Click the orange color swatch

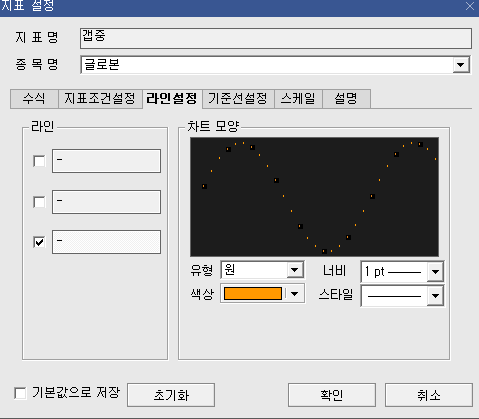253,294
